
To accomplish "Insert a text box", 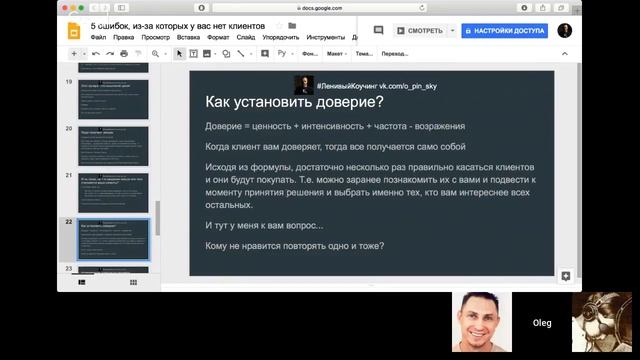I will (x=193, y=53).
